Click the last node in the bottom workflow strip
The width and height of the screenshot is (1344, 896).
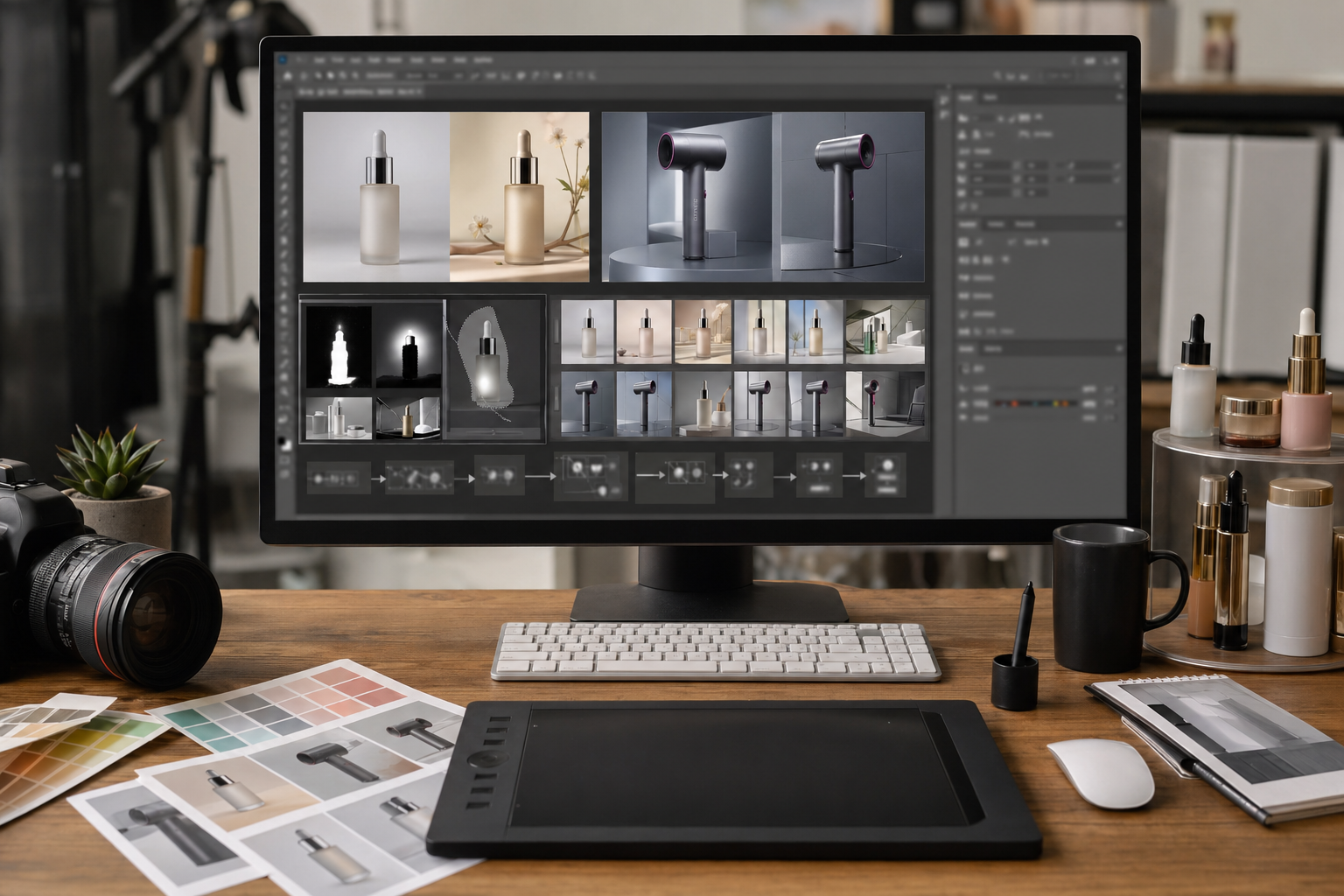885,475
